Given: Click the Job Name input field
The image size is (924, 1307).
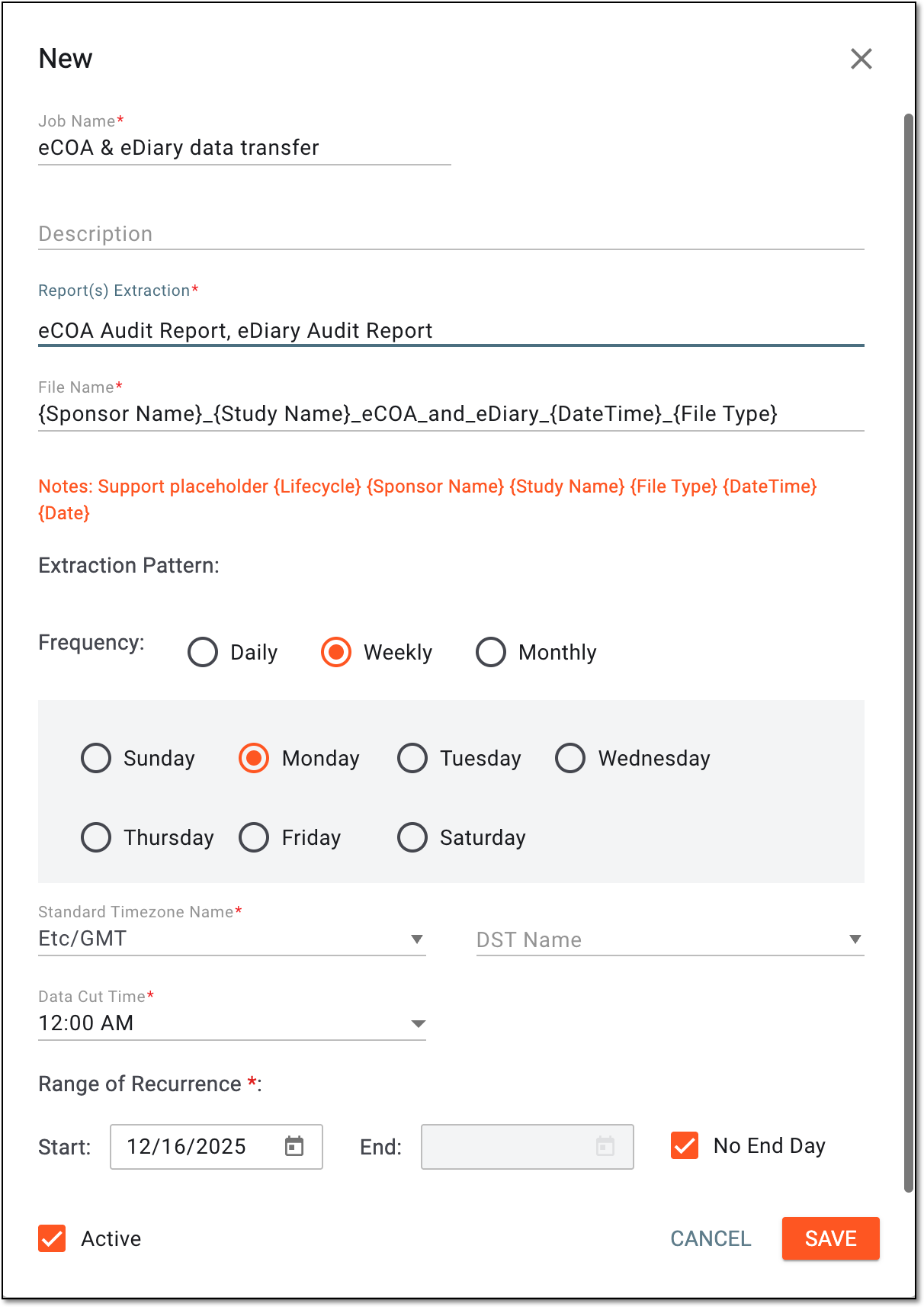Looking at the screenshot, I should click(x=245, y=148).
